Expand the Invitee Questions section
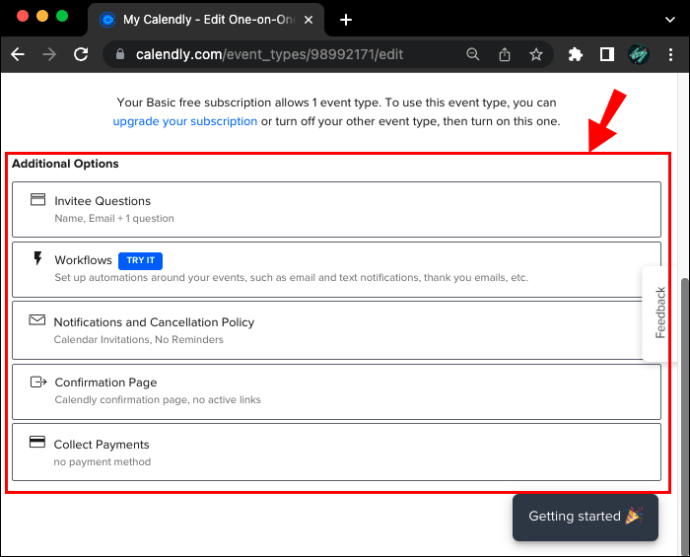This screenshot has height=557, width=690. (x=337, y=209)
